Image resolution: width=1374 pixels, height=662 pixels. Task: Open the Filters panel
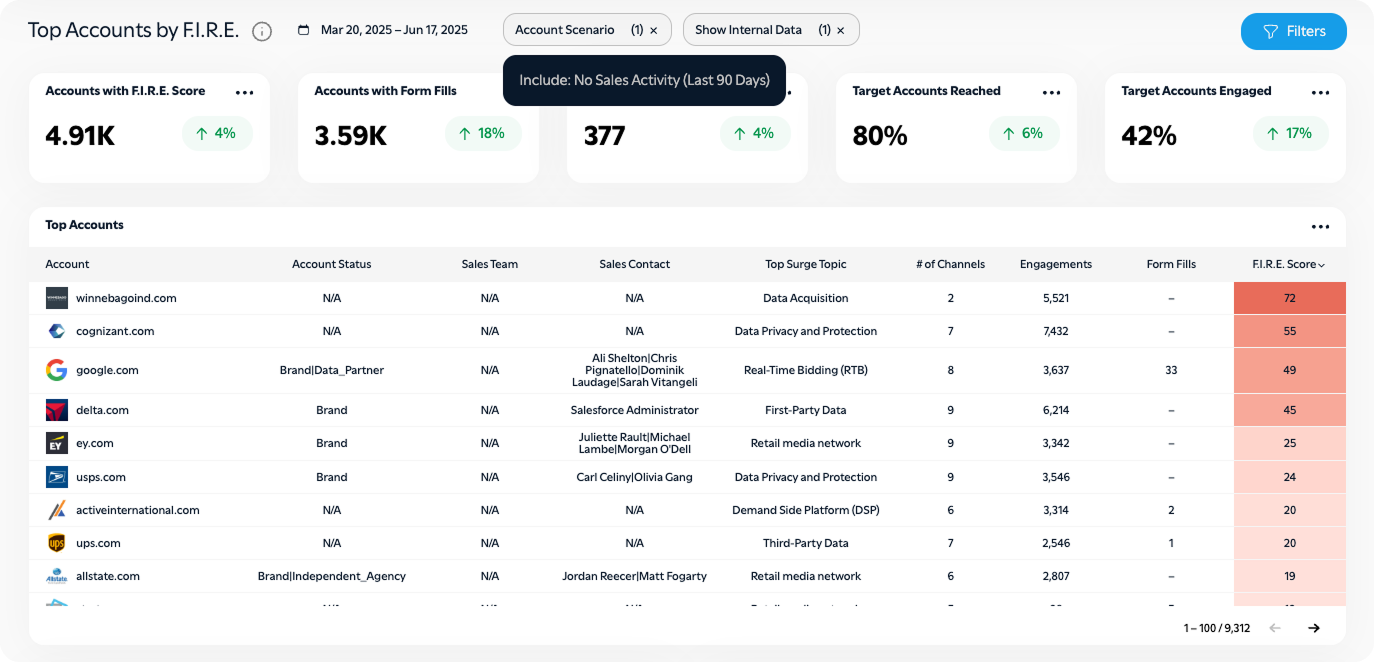point(1293,31)
